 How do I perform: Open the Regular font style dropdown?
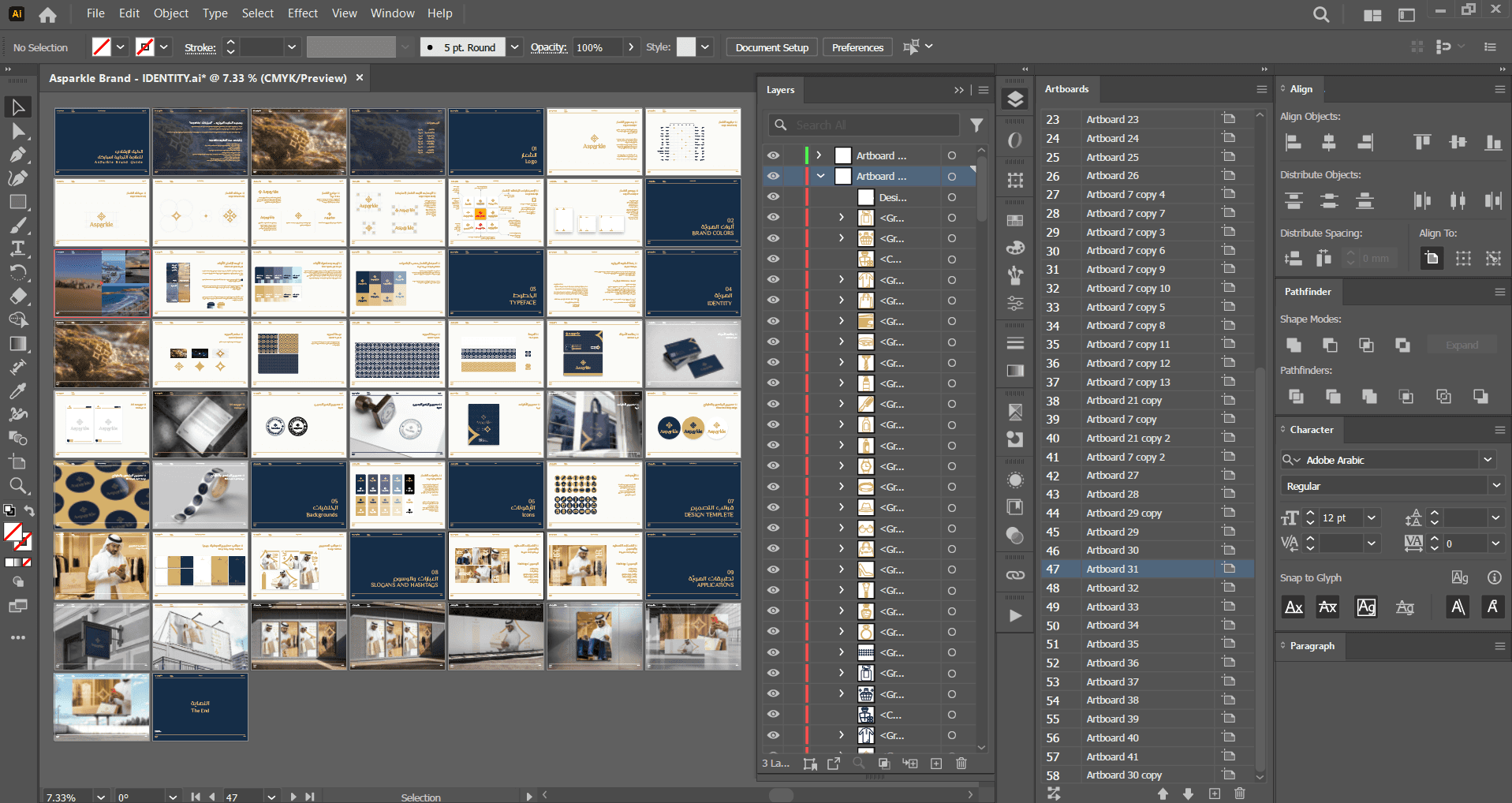(1496, 486)
